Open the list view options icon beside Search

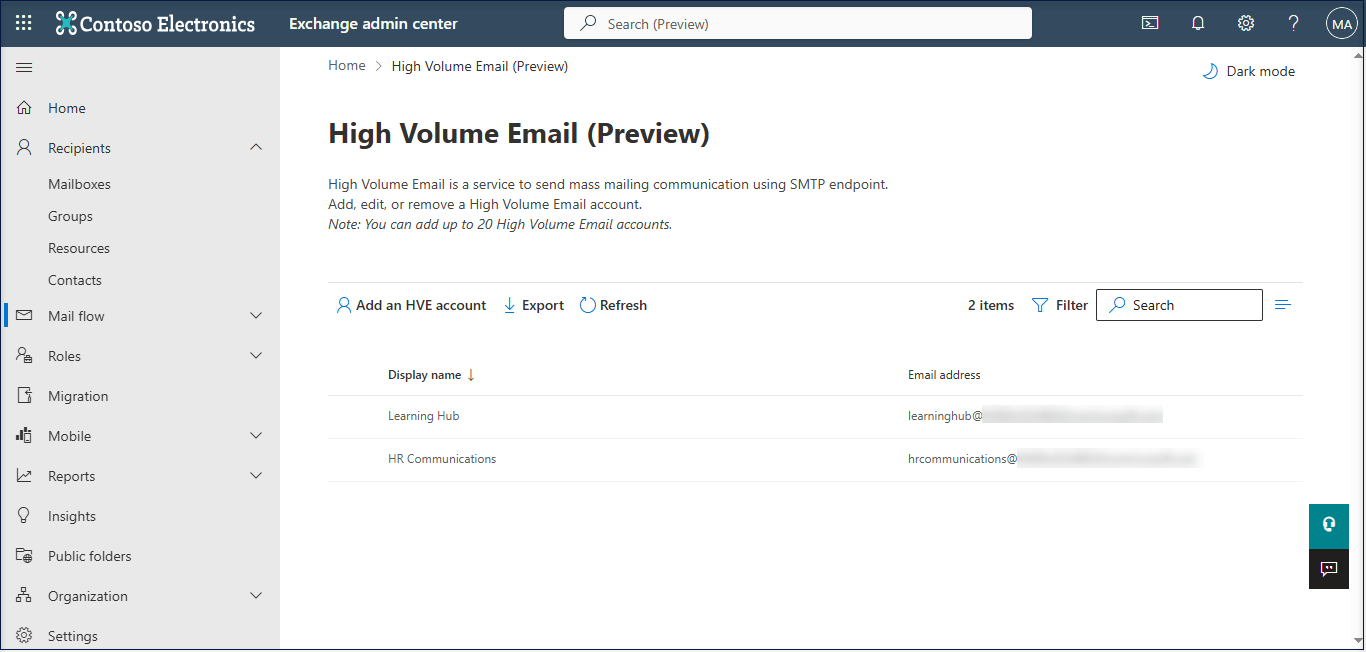click(x=1282, y=305)
